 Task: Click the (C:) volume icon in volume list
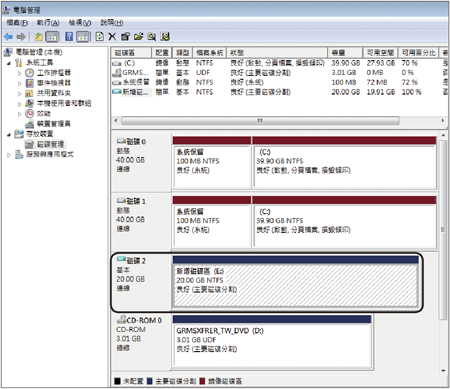pyautogui.click(x=117, y=63)
